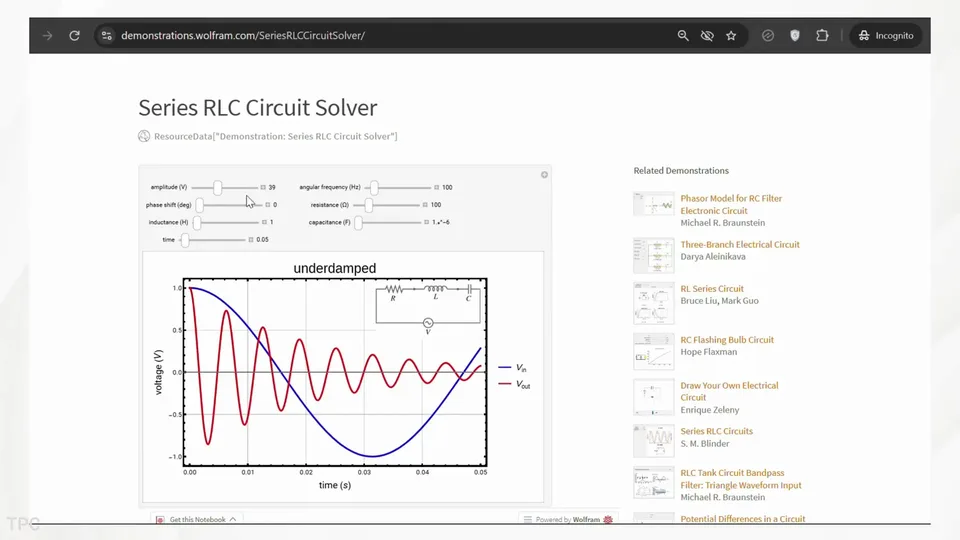Click the phase shift (deg) slider handle
This screenshot has width=960, height=540.
pyautogui.click(x=200, y=204)
